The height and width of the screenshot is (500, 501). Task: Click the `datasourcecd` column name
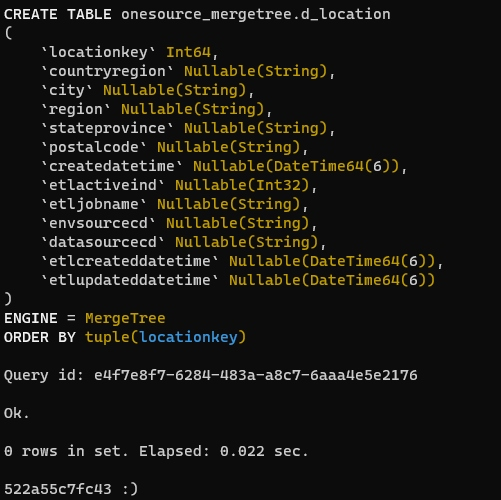[103, 242]
